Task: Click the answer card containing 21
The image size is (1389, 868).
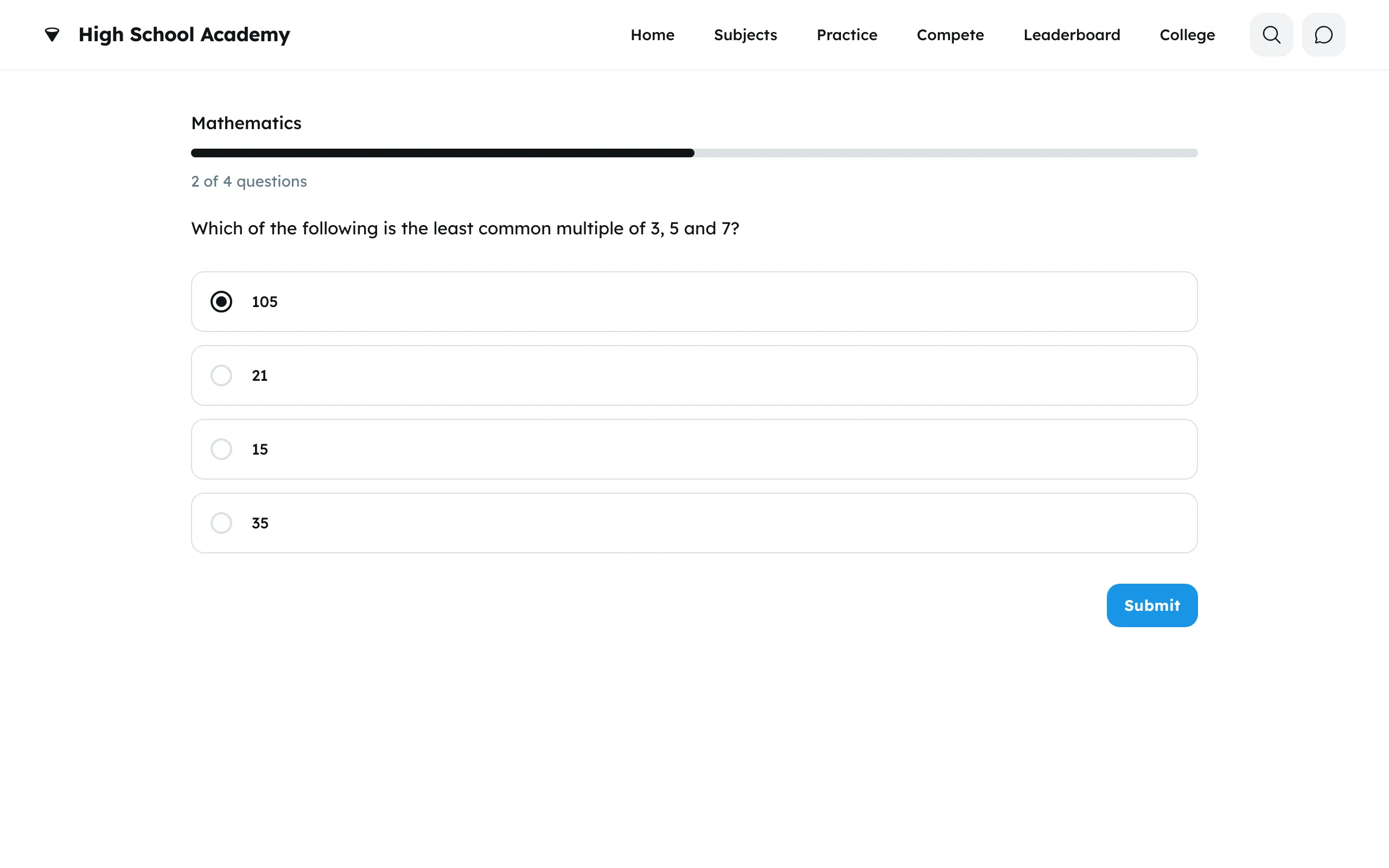Action: tap(694, 375)
